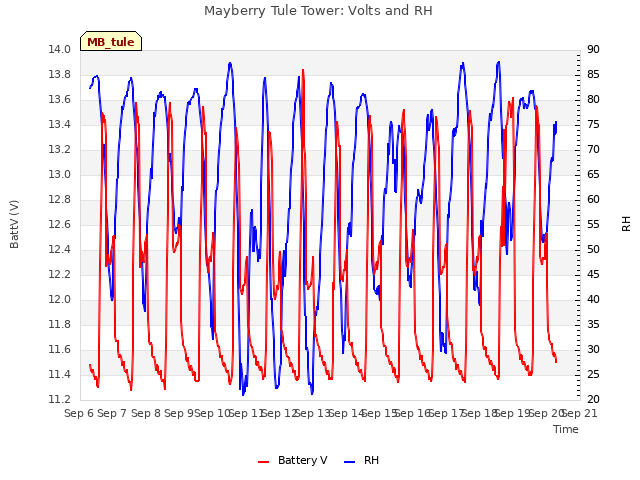Click the 20 right axis tick value

tap(593, 400)
